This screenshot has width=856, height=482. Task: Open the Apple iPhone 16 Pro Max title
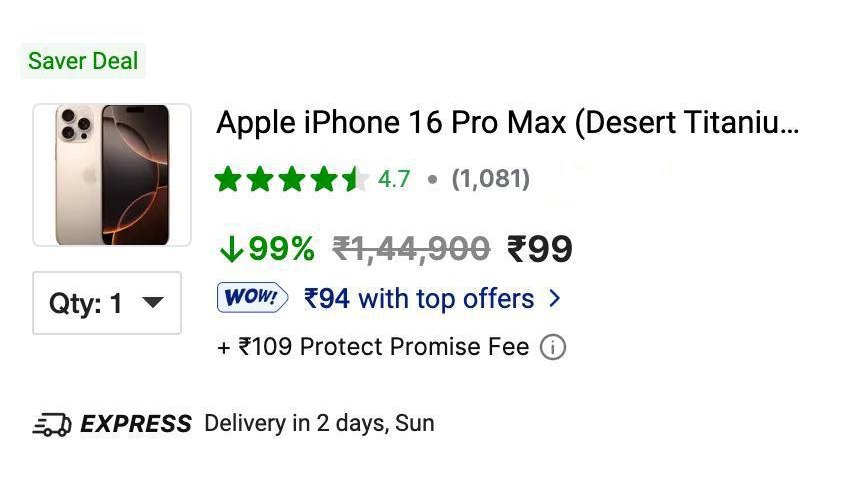[x=508, y=123]
